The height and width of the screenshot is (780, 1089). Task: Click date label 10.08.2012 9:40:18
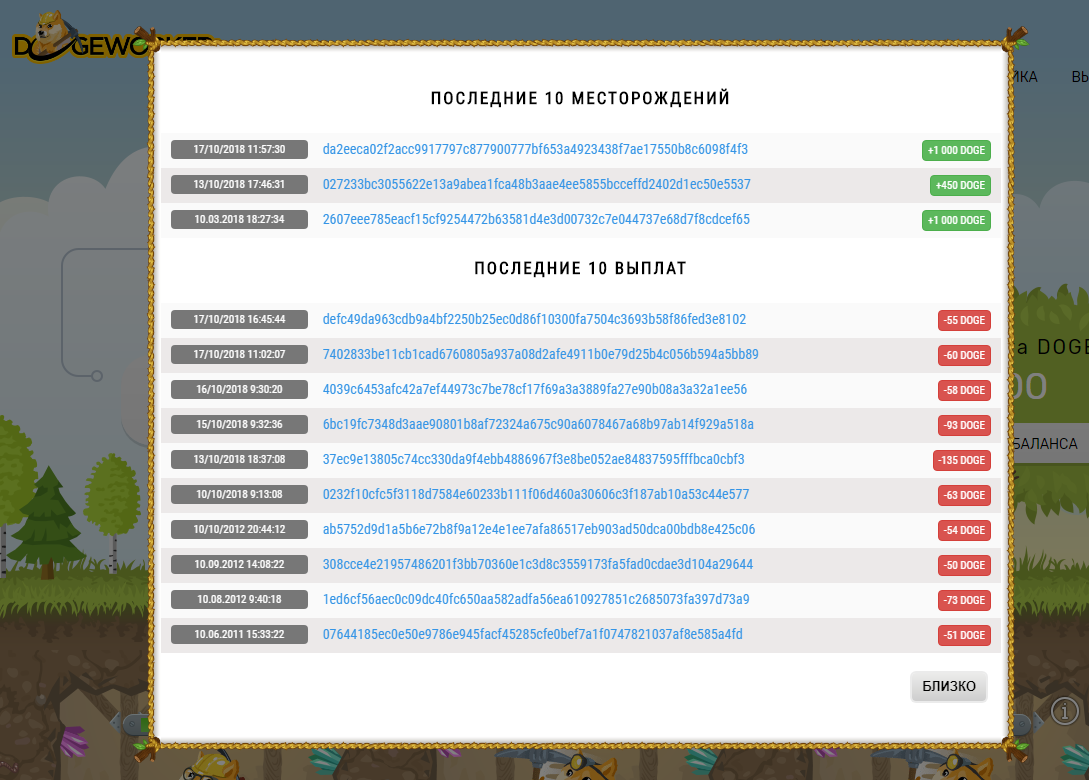[x=239, y=599]
